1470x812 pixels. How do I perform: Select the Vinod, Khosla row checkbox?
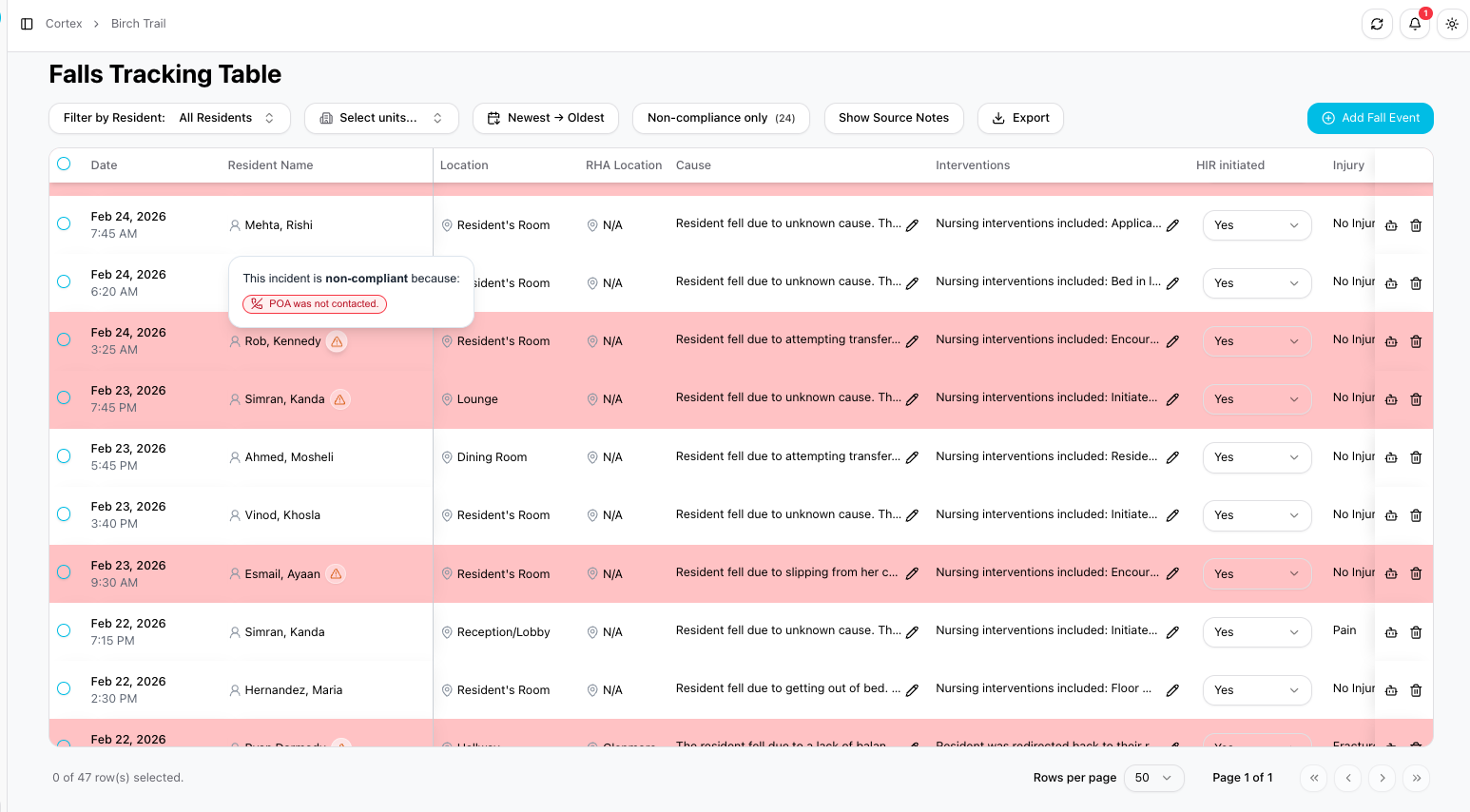coord(64,514)
